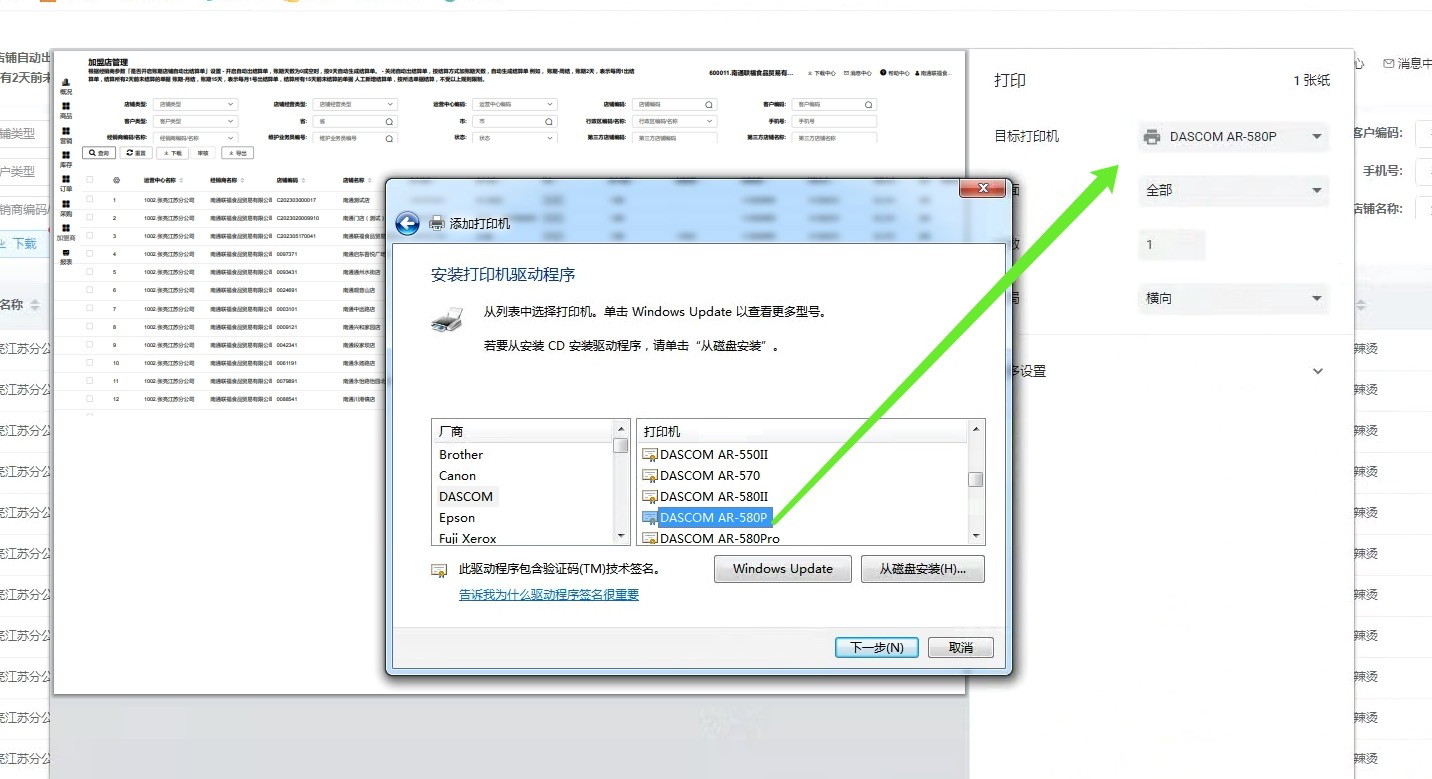The width and height of the screenshot is (1432, 779).
Task: Click the column settings gear in preview table header
Action: [116, 181]
